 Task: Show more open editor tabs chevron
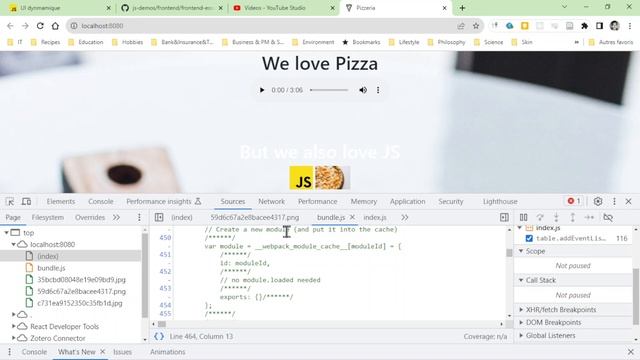point(404,218)
